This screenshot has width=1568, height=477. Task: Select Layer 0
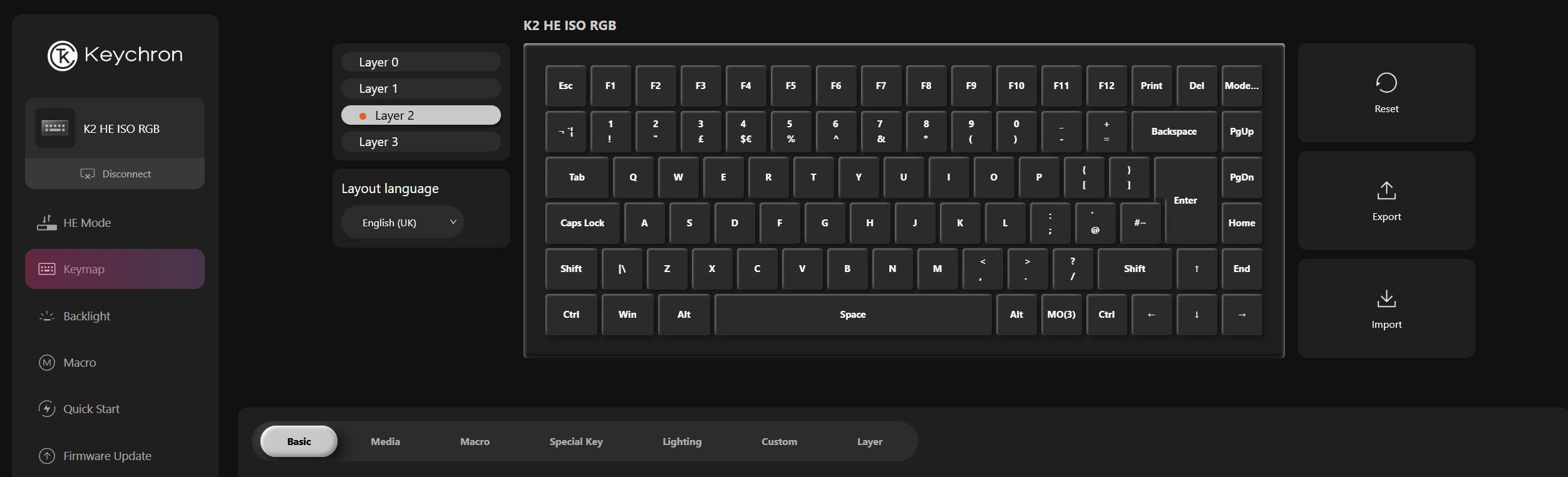click(x=421, y=62)
